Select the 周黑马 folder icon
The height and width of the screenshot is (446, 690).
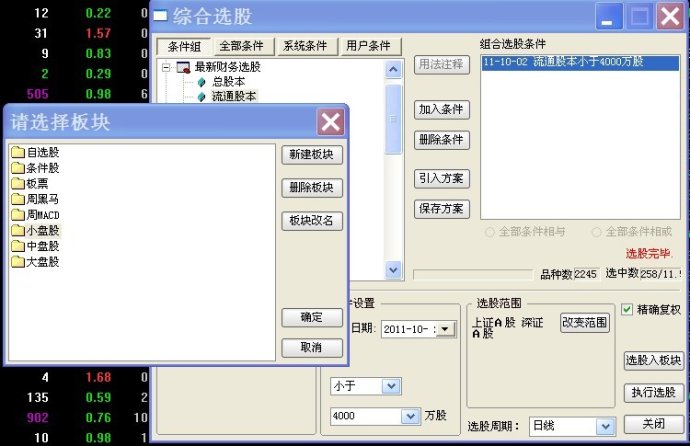pyautogui.click(x=18, y=199)
